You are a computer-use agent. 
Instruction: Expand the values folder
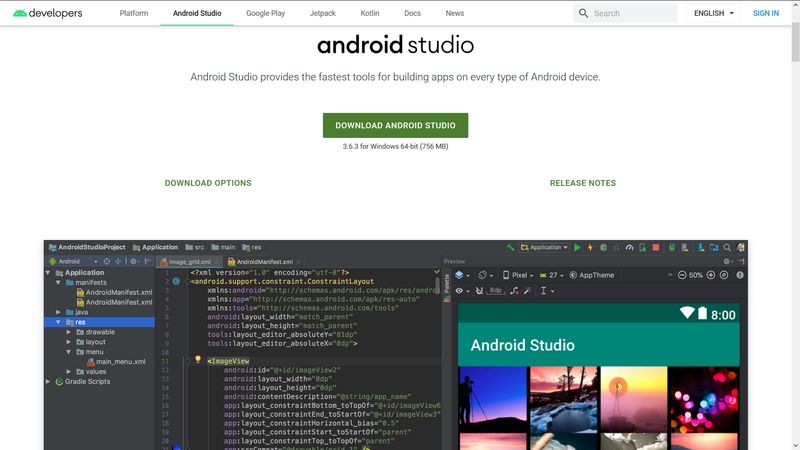pos(68,371)
